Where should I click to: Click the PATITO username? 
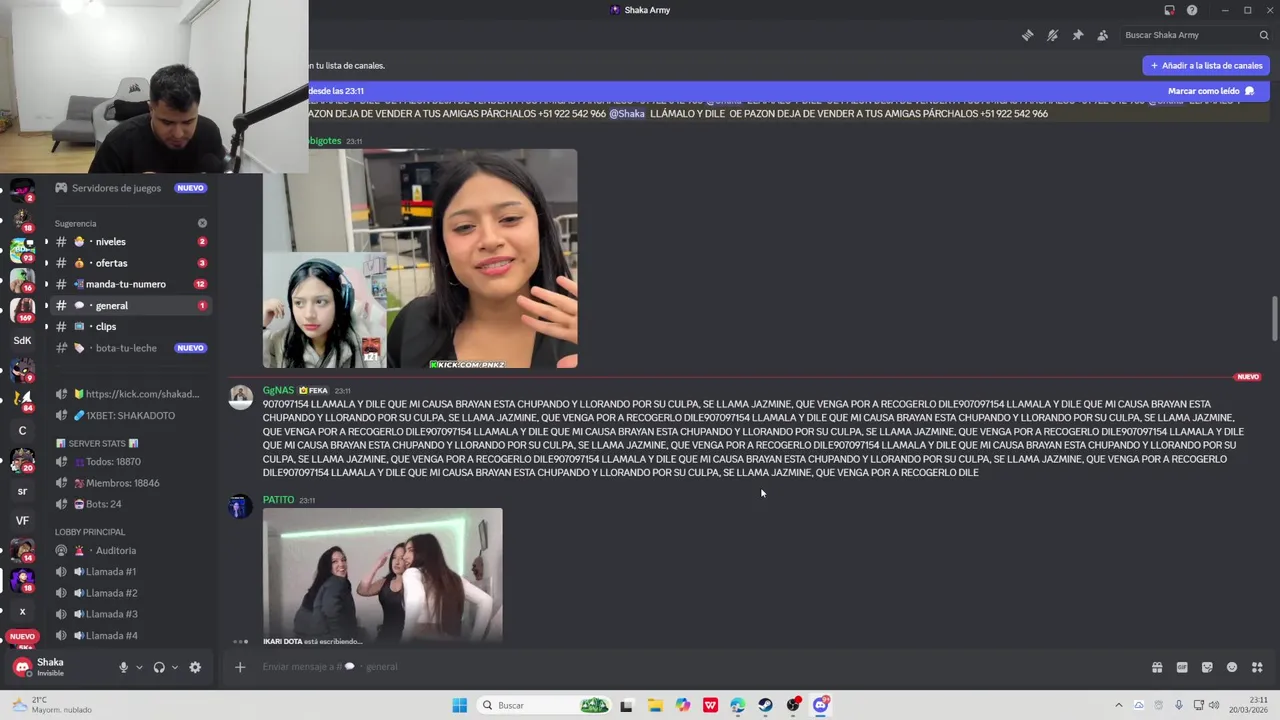click(x=278, y=500)
